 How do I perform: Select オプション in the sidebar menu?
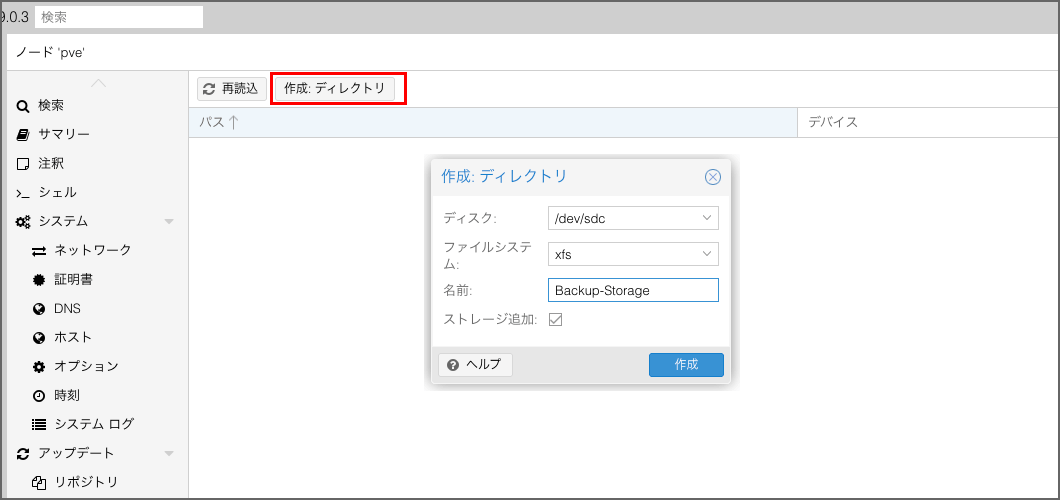(x=86, y=367)
